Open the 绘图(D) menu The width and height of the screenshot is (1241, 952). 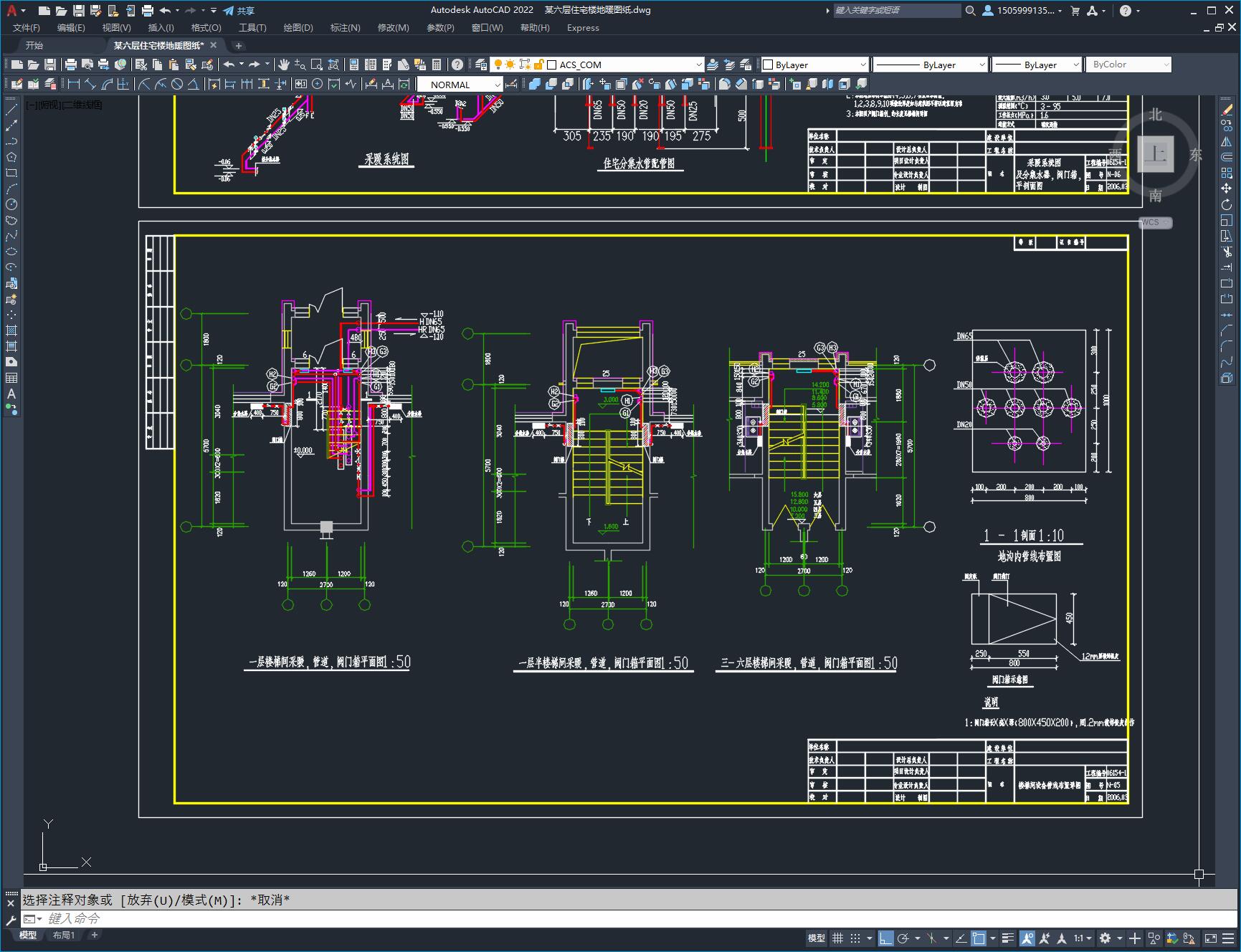(298, 27)
